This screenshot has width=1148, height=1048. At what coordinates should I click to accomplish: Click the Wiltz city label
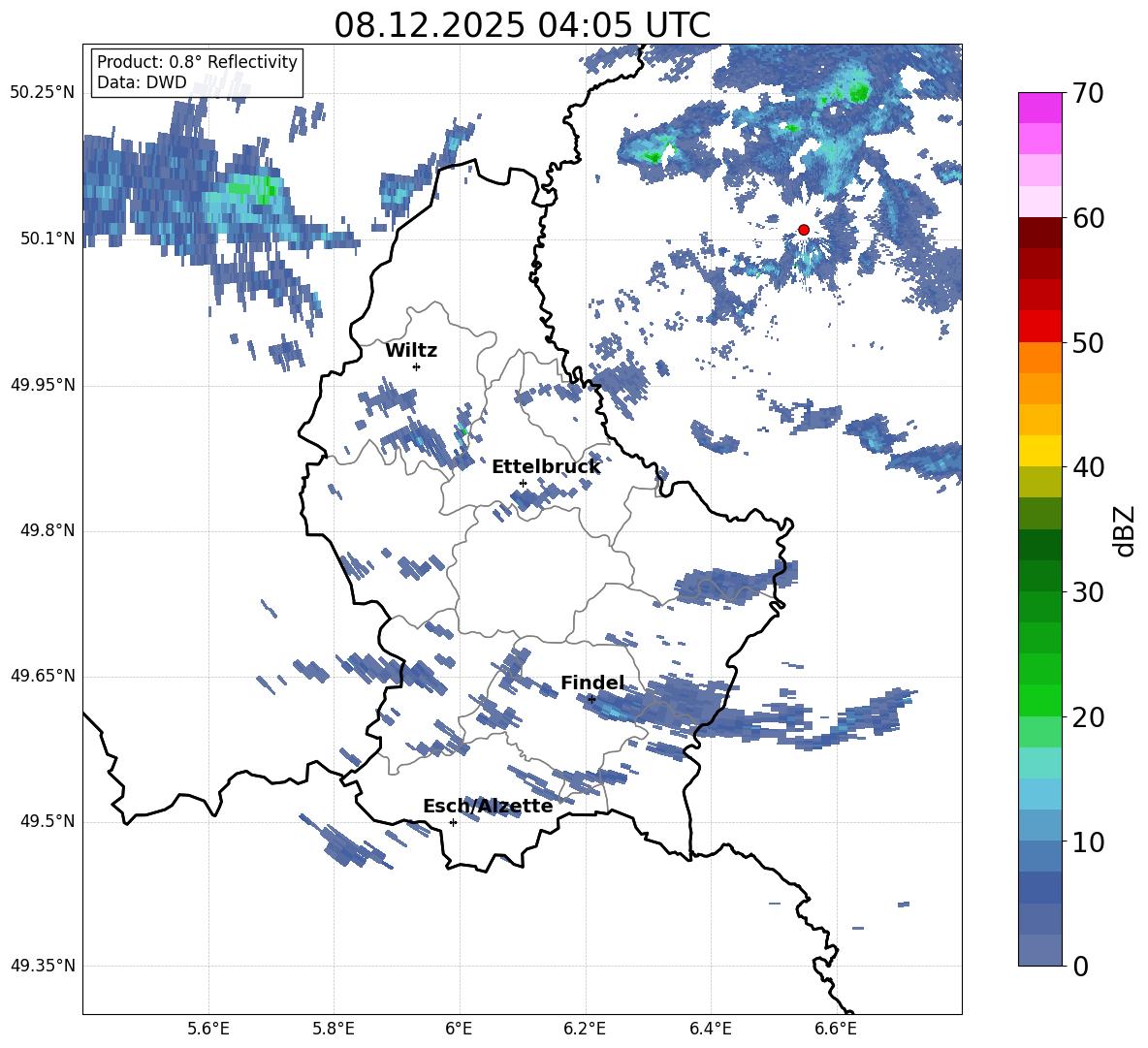click(411, 351)
